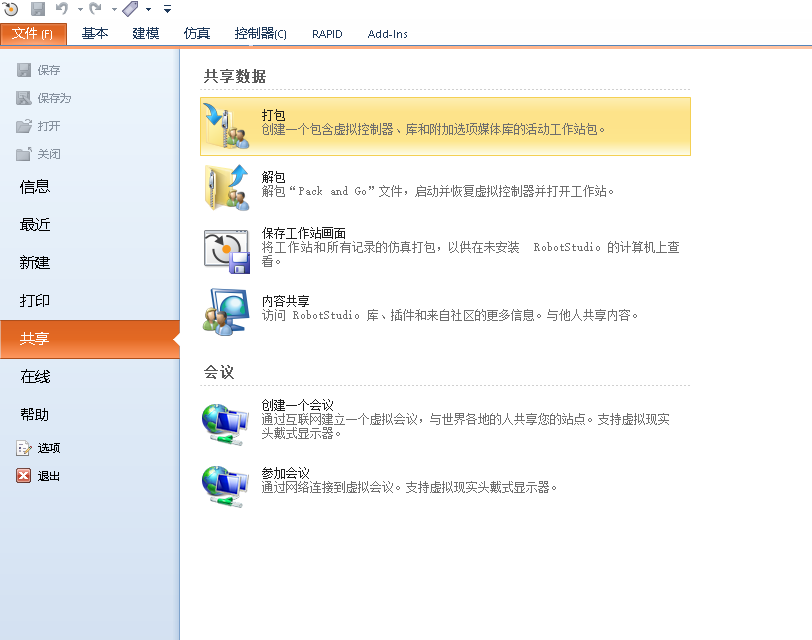Click the Join Meeting (参加会议) icon
812x640 pixels.
tap(226, 485)
